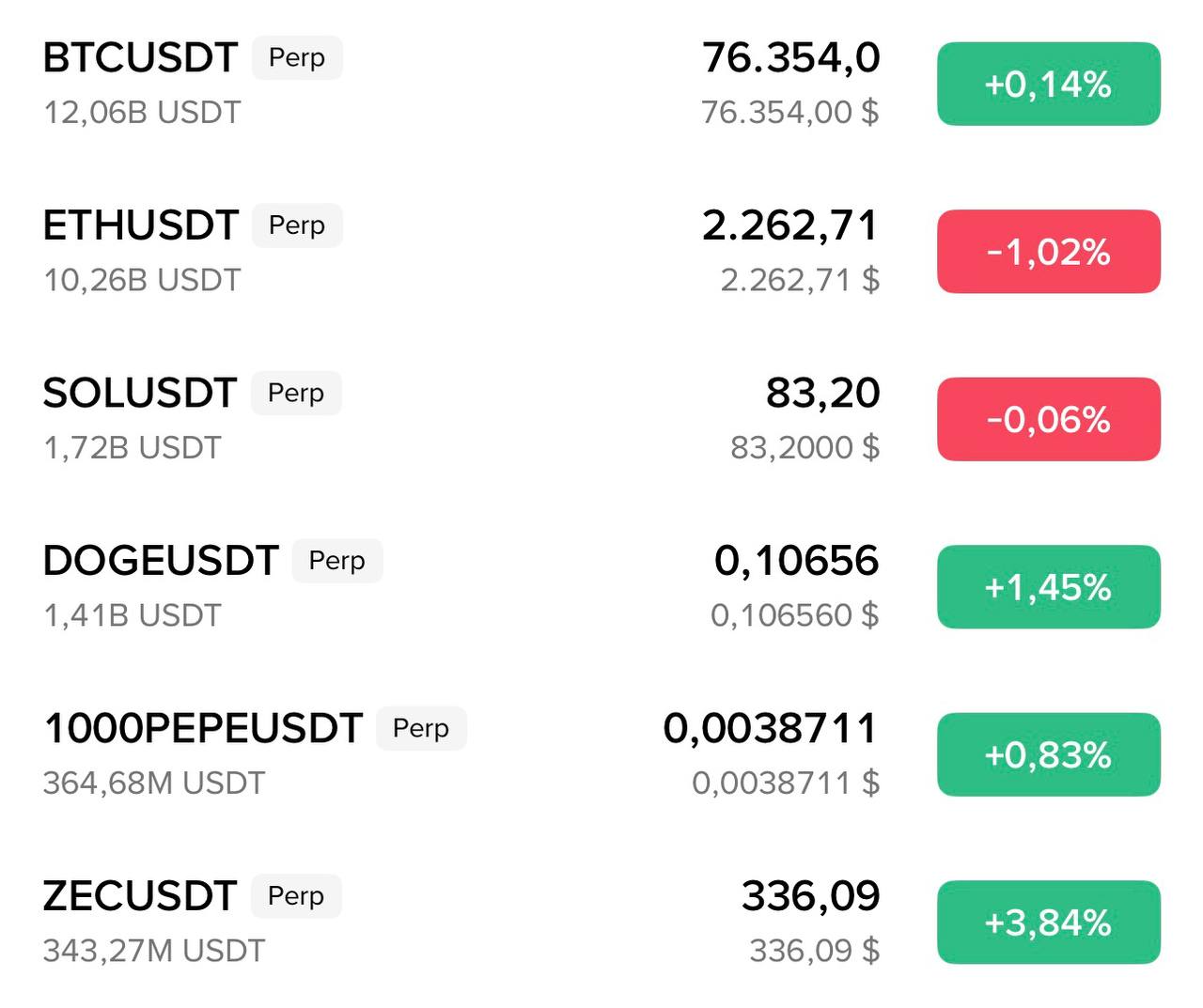1203x1008 pixels.
Task: Click the Perp tag next to BTCUSDT
Action: click(x=297, y=58)
